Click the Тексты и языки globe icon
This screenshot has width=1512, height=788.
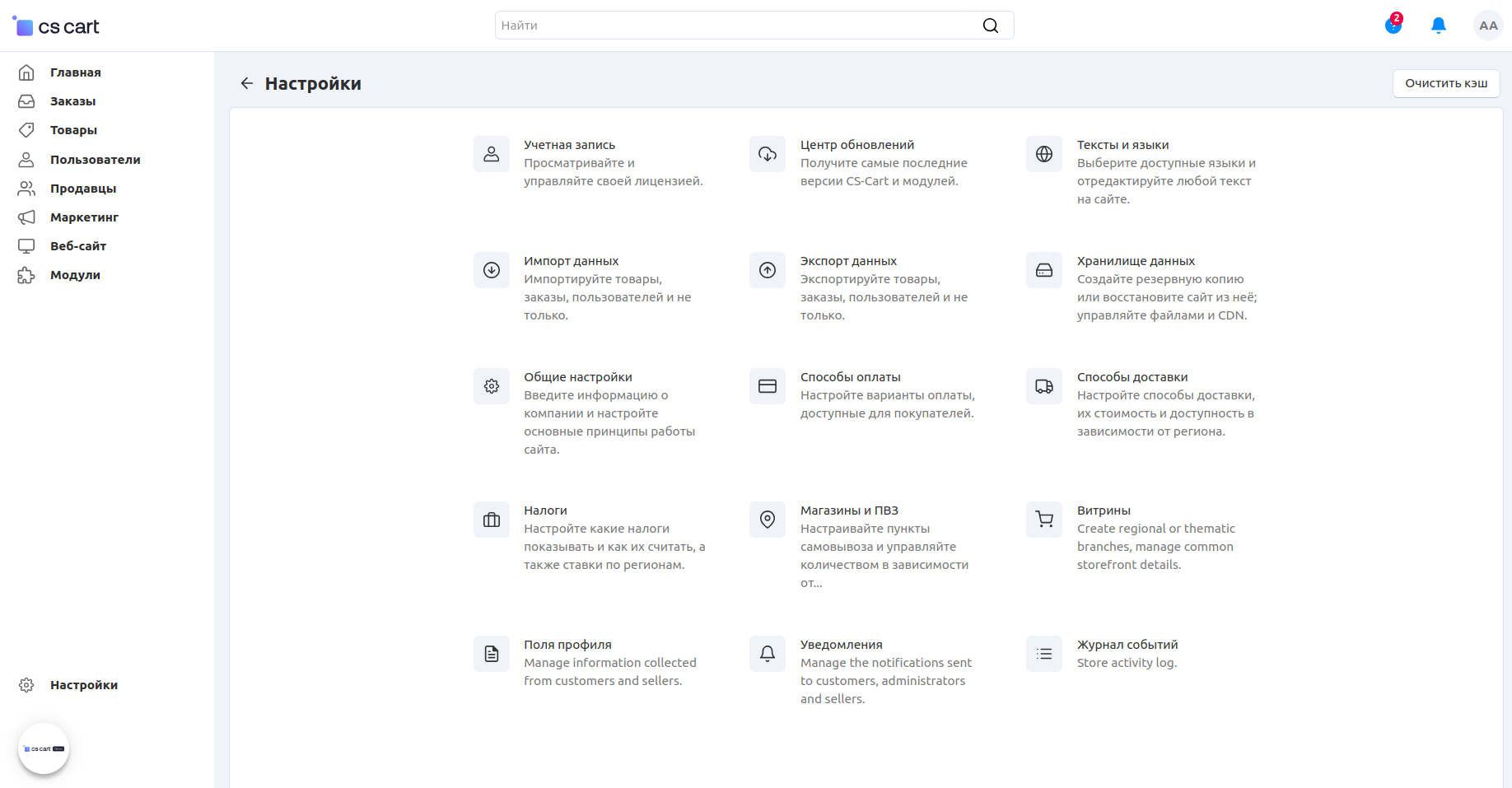click(x=1044, y=154)
